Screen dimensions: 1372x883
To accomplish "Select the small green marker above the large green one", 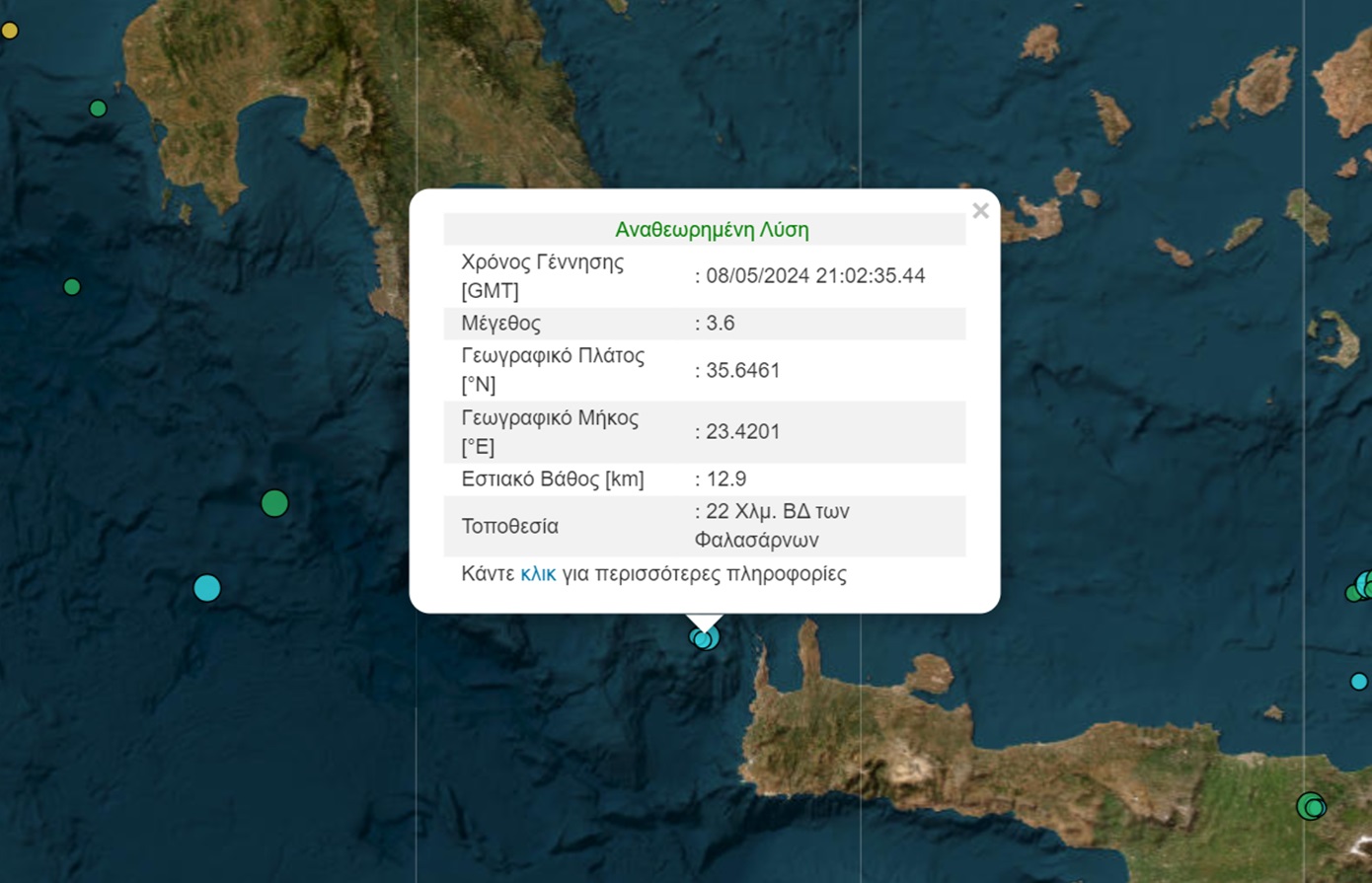I will [x=72, y=287].
